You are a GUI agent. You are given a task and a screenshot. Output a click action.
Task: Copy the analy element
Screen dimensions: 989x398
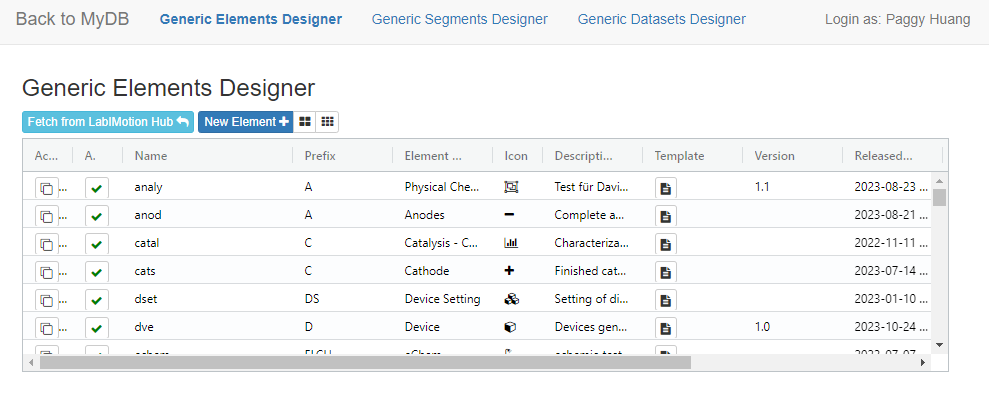[46, 188]
